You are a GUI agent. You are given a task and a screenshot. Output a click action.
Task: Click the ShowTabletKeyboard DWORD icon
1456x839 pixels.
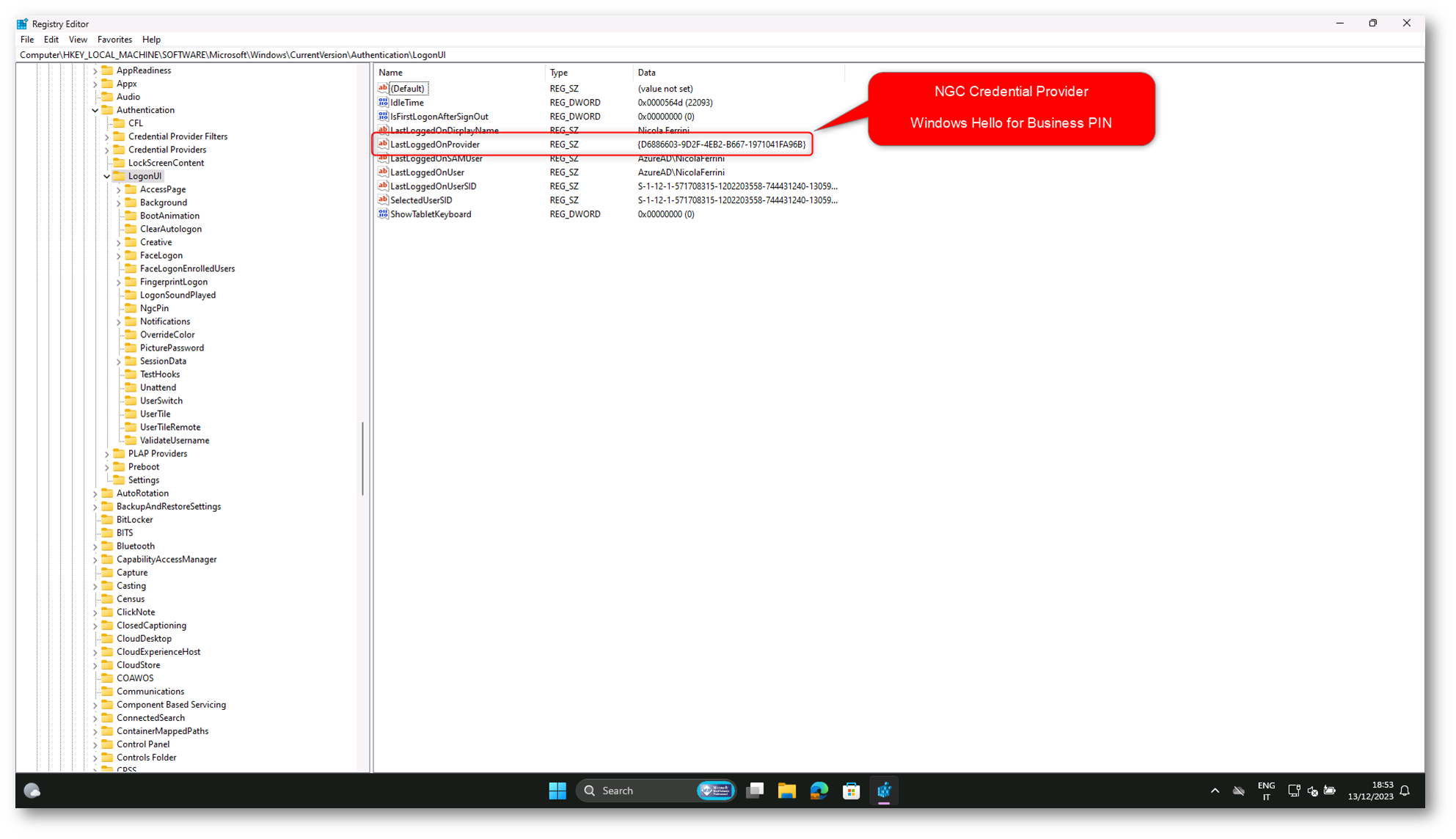(x=383, y=214)
